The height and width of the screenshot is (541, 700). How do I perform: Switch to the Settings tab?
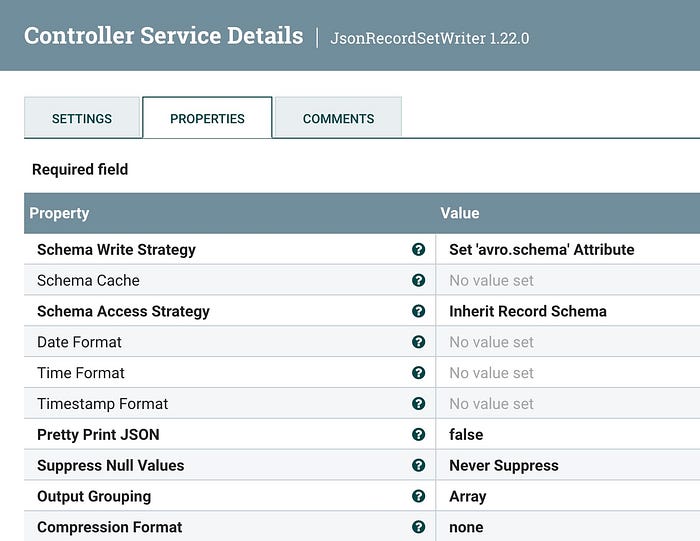pyautogui.click(x=82, y=118)
